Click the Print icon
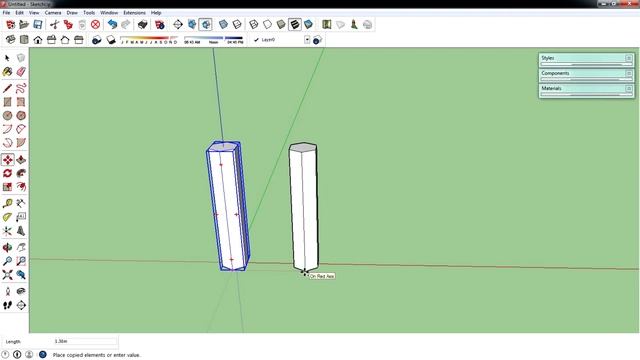 point(142,24)
